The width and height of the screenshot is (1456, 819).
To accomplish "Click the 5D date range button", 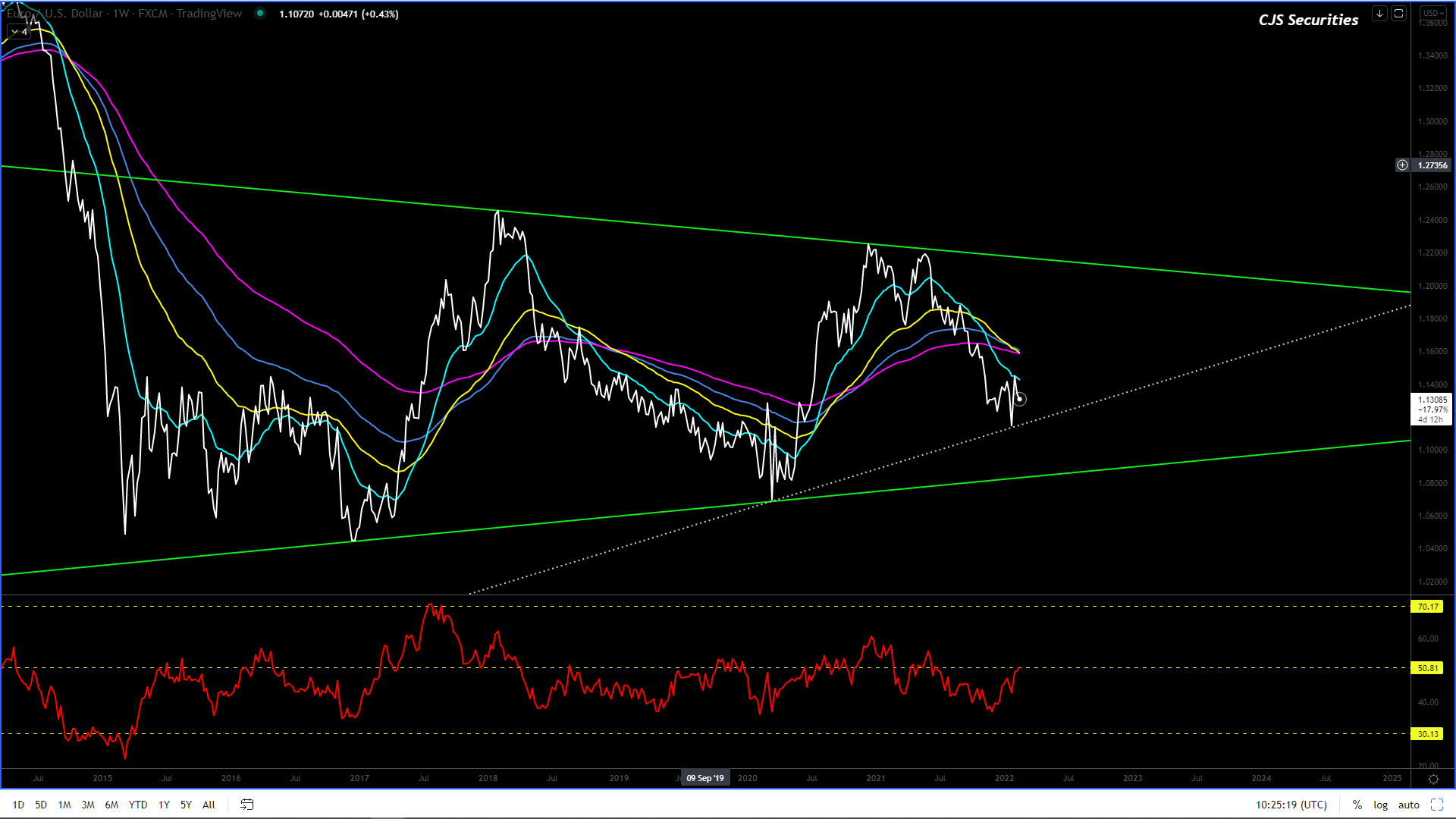I will pyautogui.click(x=41, y=805).
